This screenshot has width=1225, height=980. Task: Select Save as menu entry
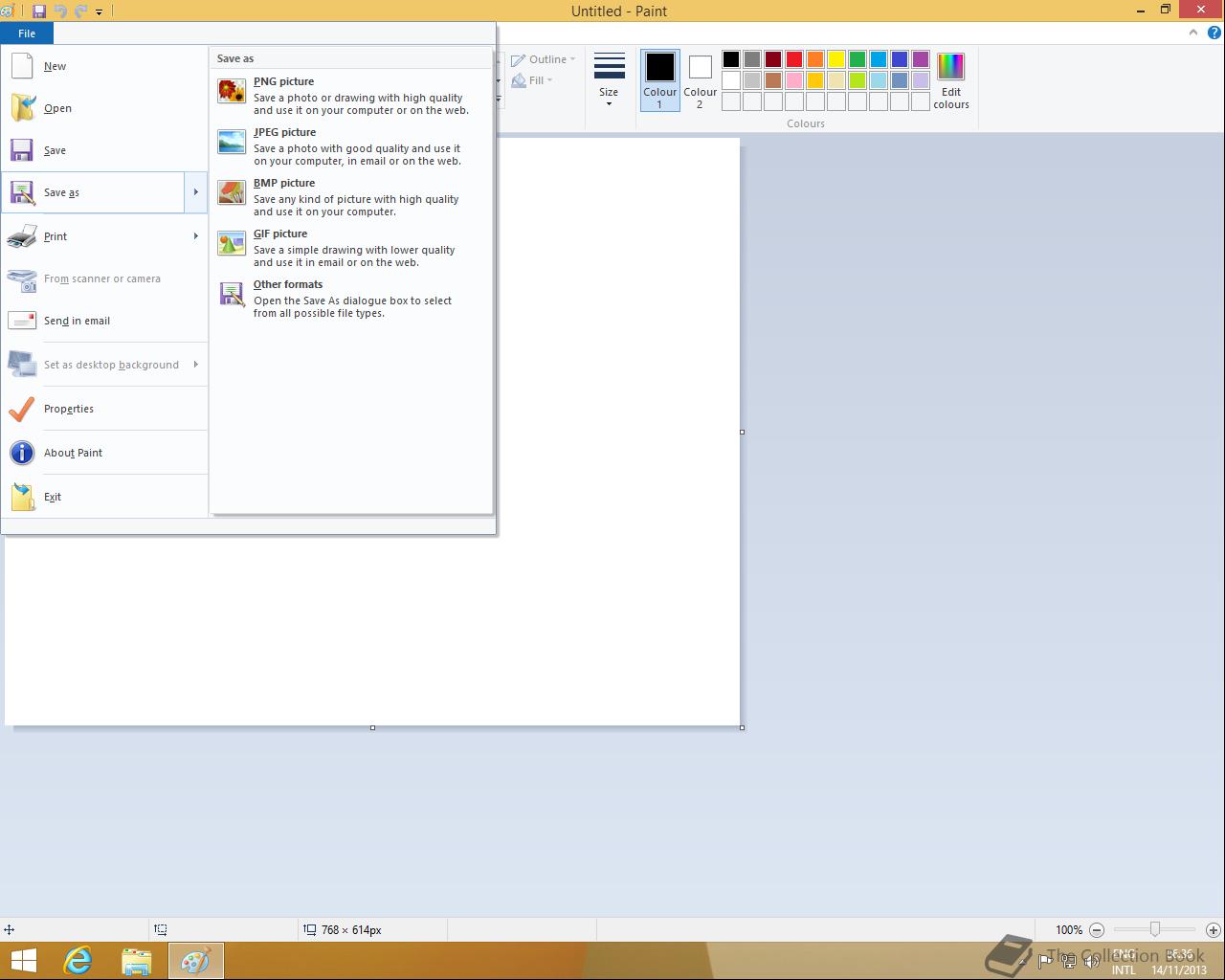(93, 192)
